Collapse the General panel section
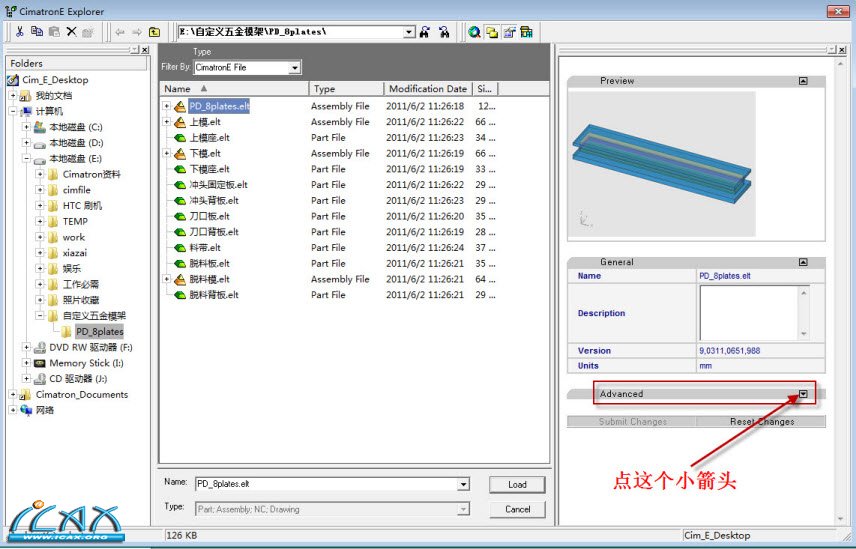This screenshot has width=856, height=549. pos(802,262)
